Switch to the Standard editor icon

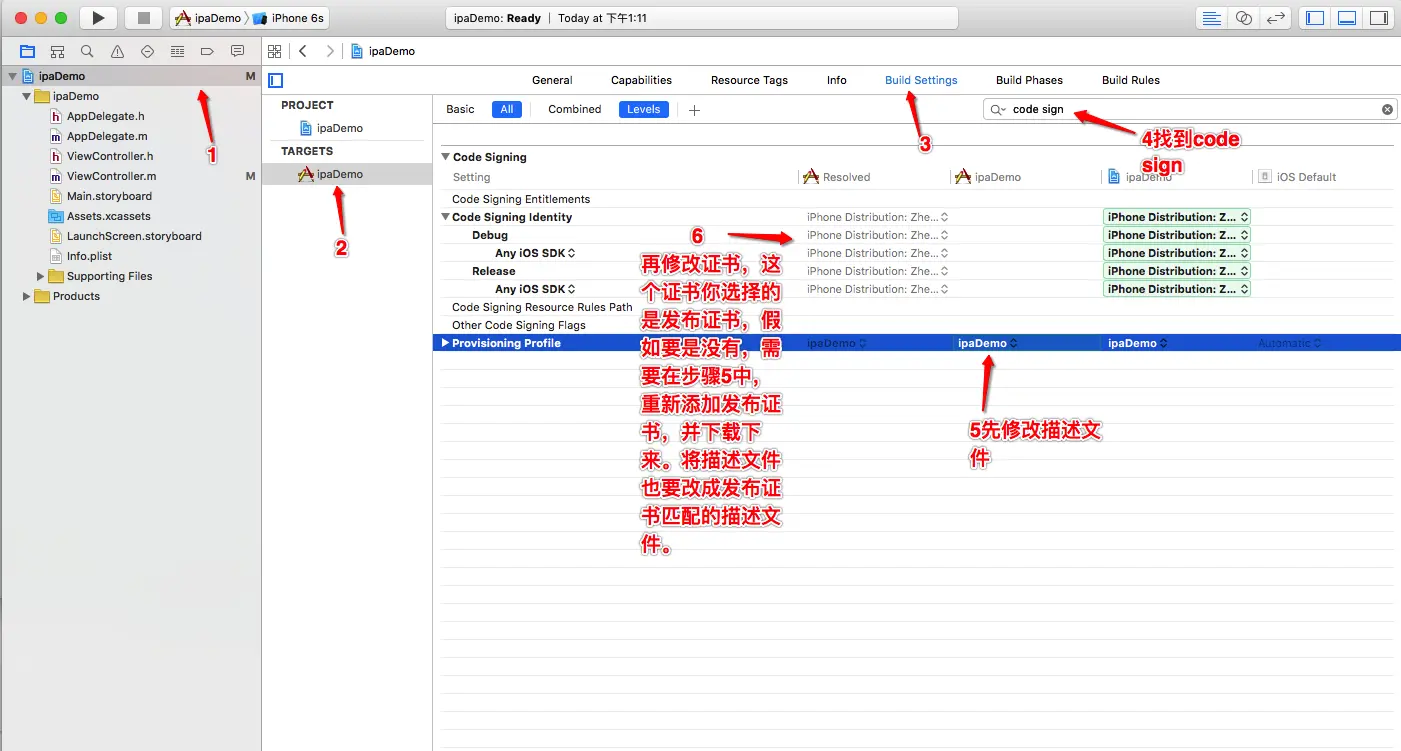click(1211, 18)
